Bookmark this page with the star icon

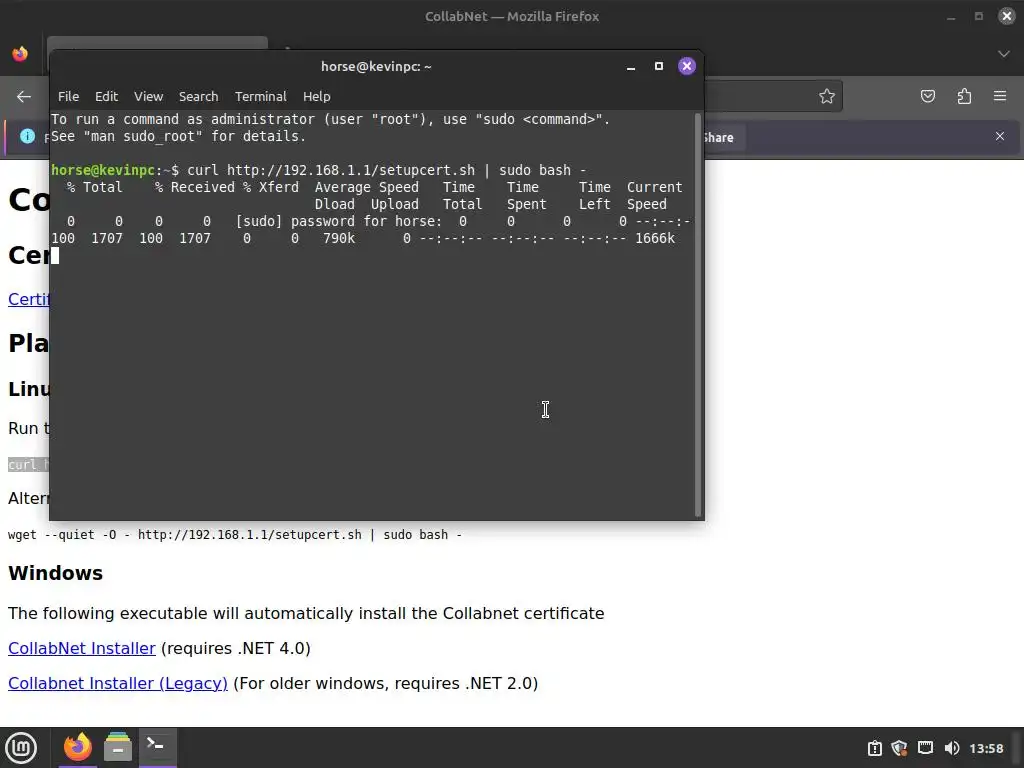click(827, 97)
